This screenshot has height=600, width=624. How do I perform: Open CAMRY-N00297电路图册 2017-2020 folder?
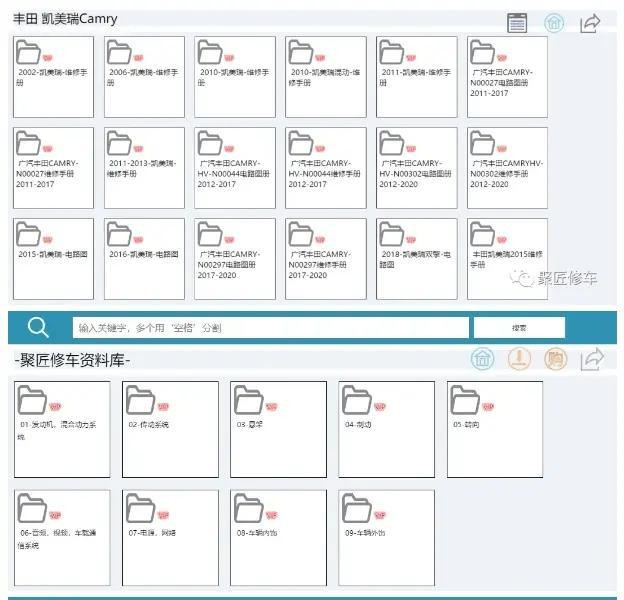(x=235, y=259)
